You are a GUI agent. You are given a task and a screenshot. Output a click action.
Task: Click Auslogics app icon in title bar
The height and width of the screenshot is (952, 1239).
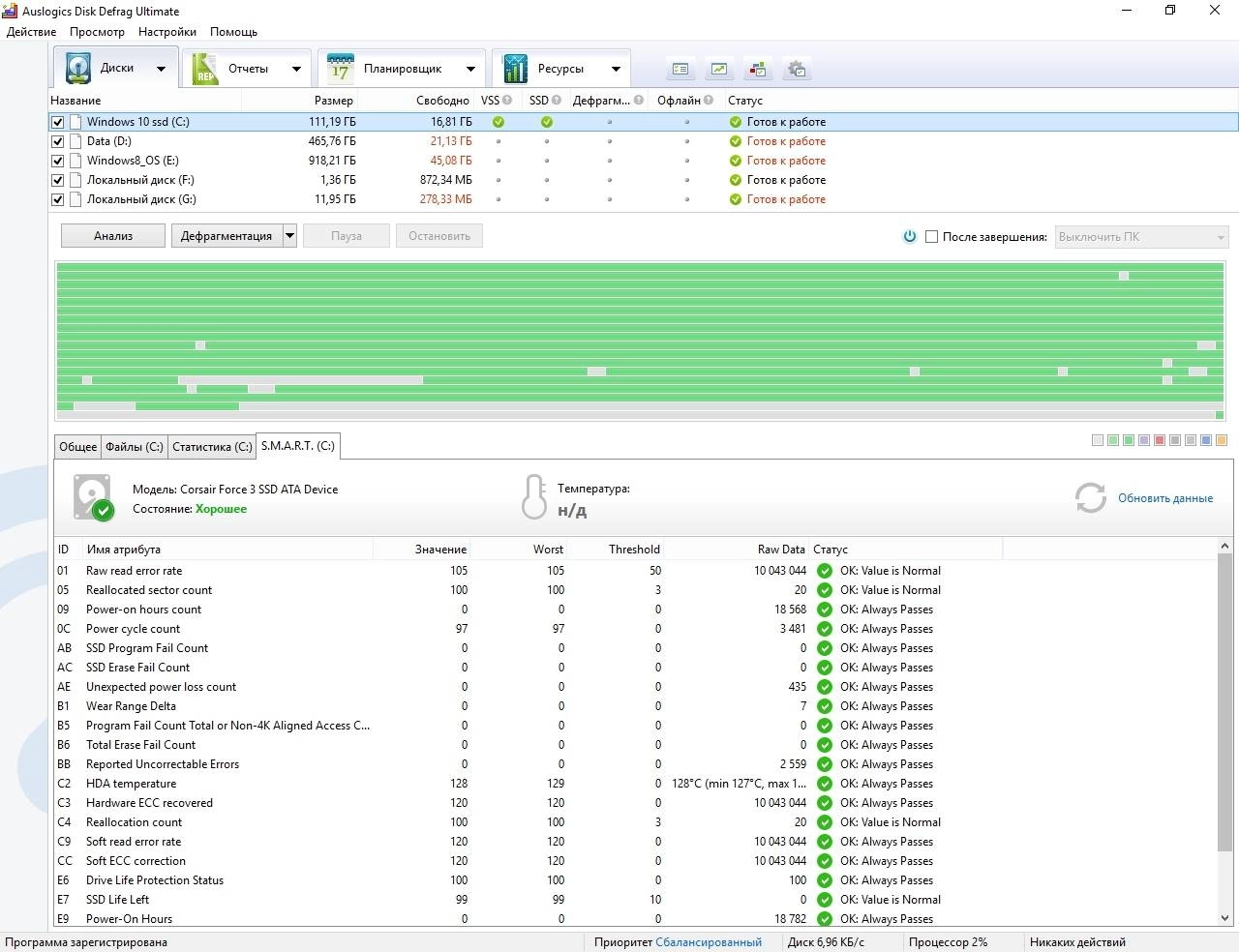pos(10,11)
